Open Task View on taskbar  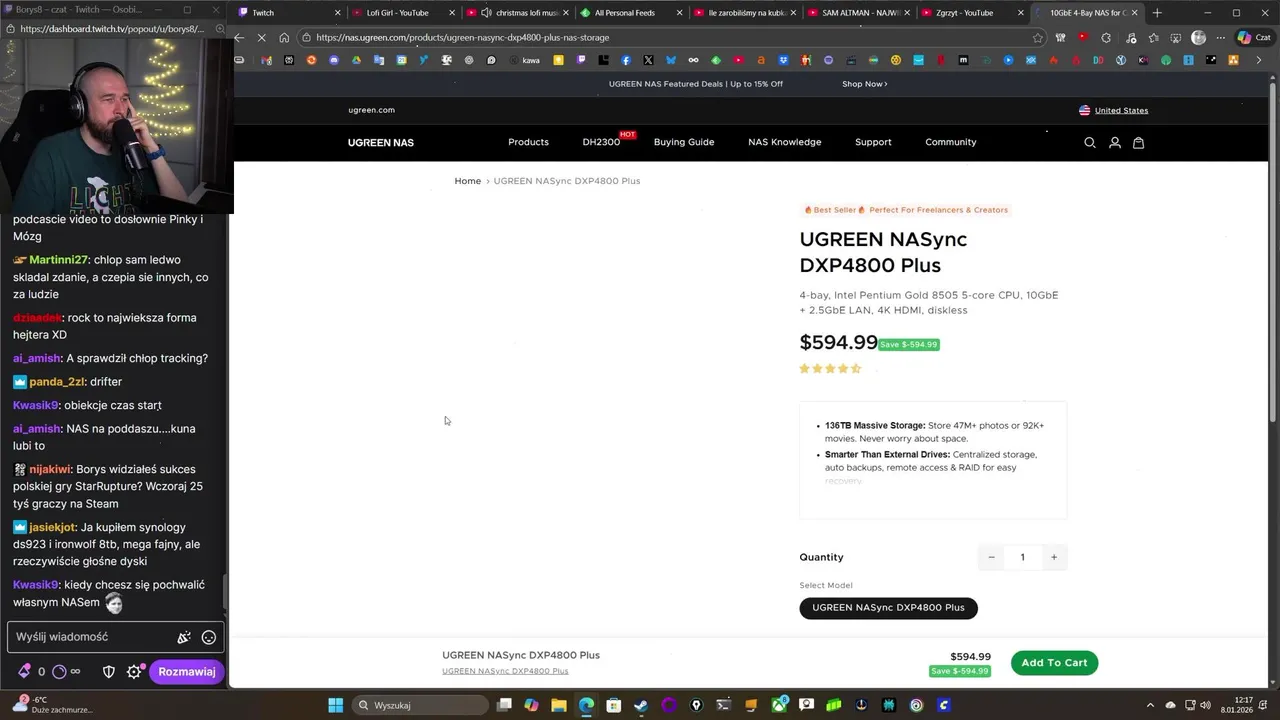click(x=504, y=705)
